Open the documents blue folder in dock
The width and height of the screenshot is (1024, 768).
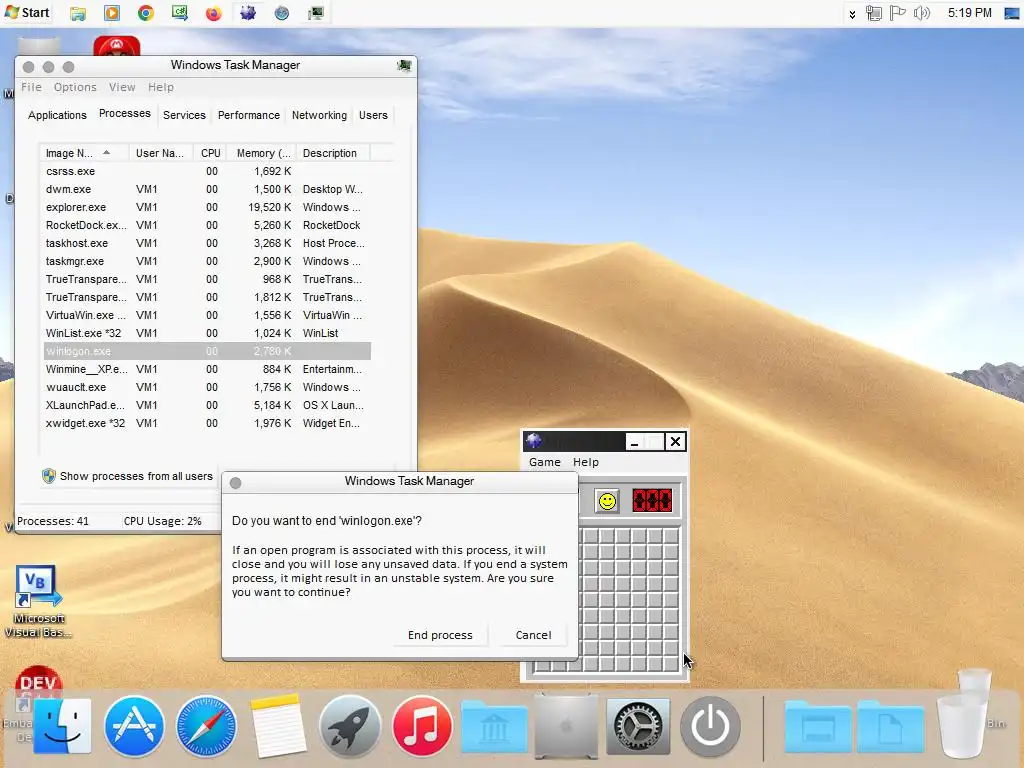[x=890, y=728]
